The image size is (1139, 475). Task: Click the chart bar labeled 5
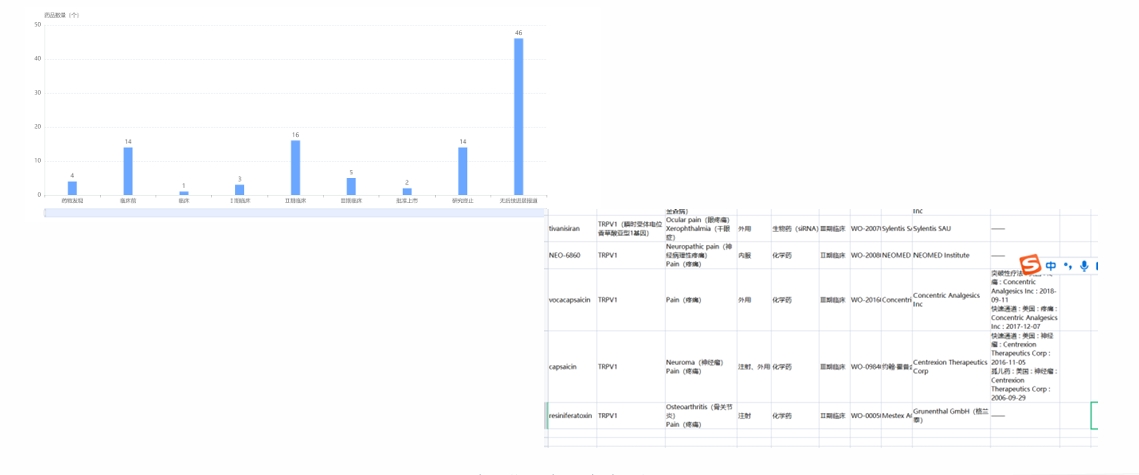pos(351,187)
